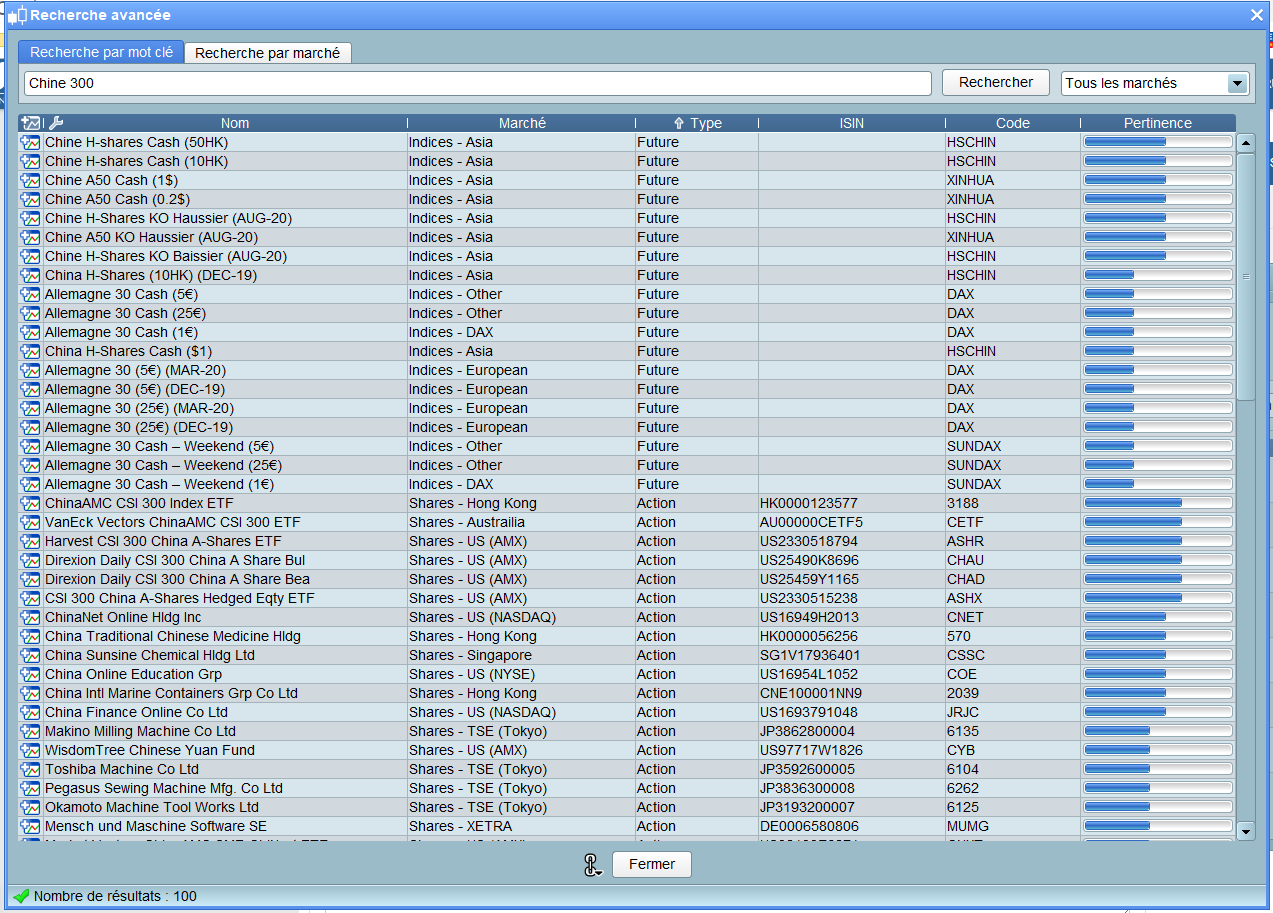Viewport: 1273px width, 913px height.
Task: Open the Tous les marchés dropdown
Action: tap(1155, 83)
